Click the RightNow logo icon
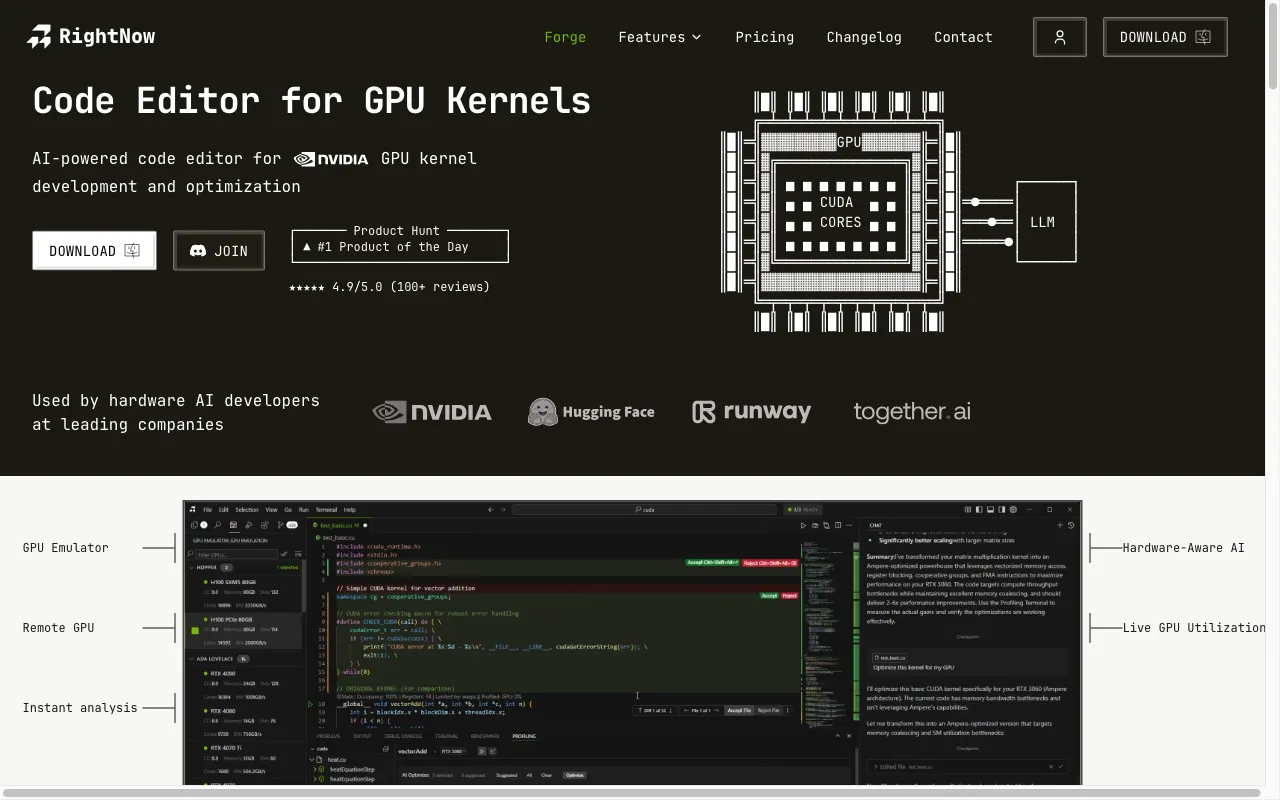 coord(39,37)
